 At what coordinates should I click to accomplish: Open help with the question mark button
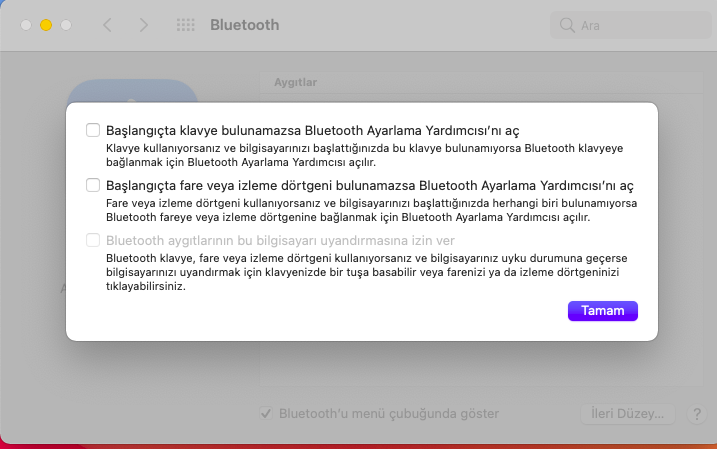coord(694,413)
